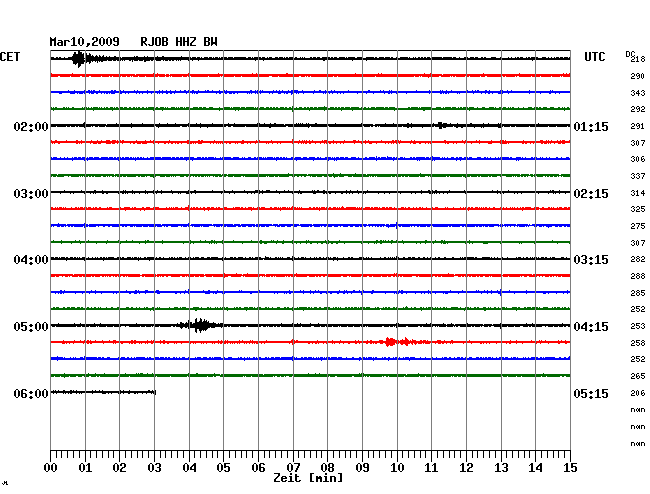Click the "11" minute axis label
Image resolution: width=650 pixels, height=494 pixels.
[x=431, y=468]
